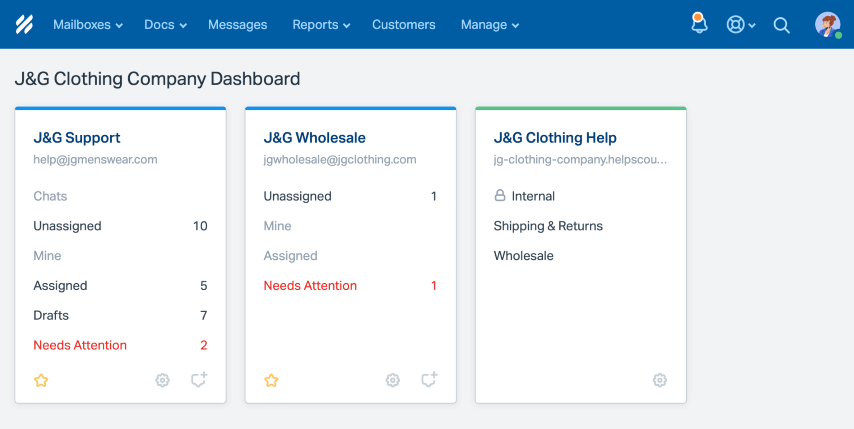Viewport: 854px width, 429px height.
Task: Open the user profile avatar
Action: [827, 24]
